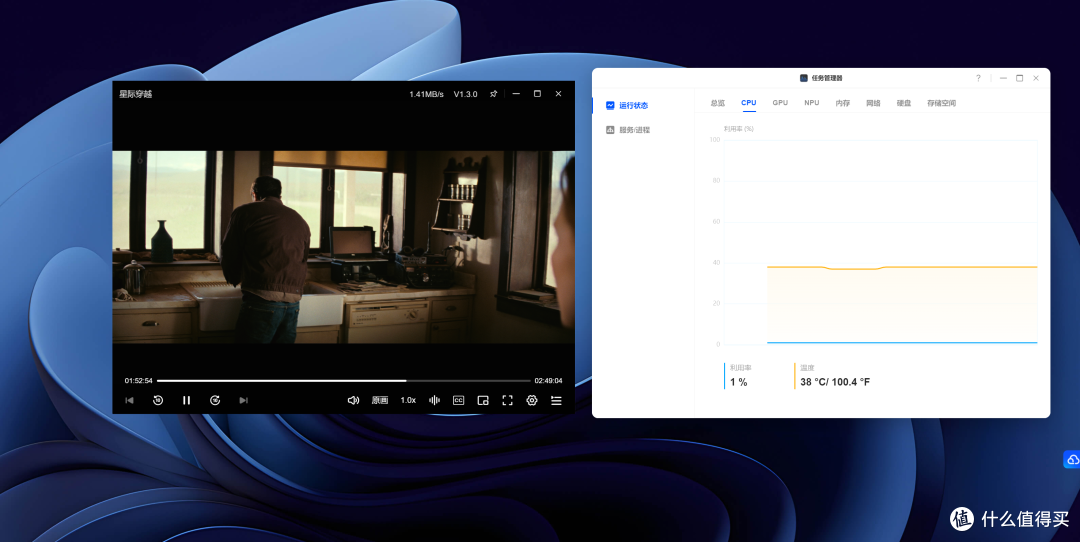Viewport: 1080px width, 542px height.
Task: Click the CPU utilization 1 % value
Action: tap(738, 382)
